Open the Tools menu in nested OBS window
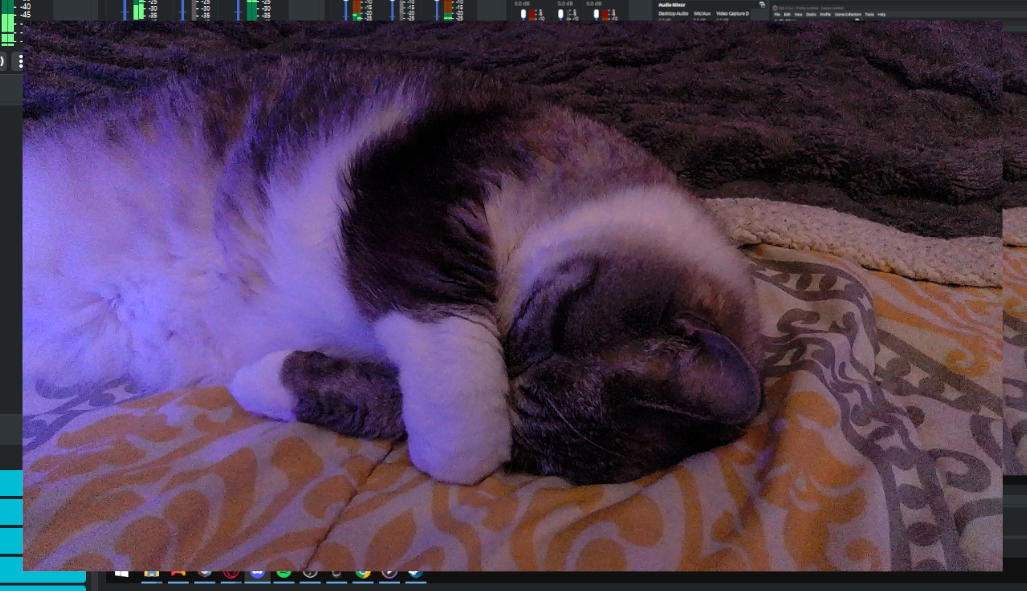 (x=869, y=14)
